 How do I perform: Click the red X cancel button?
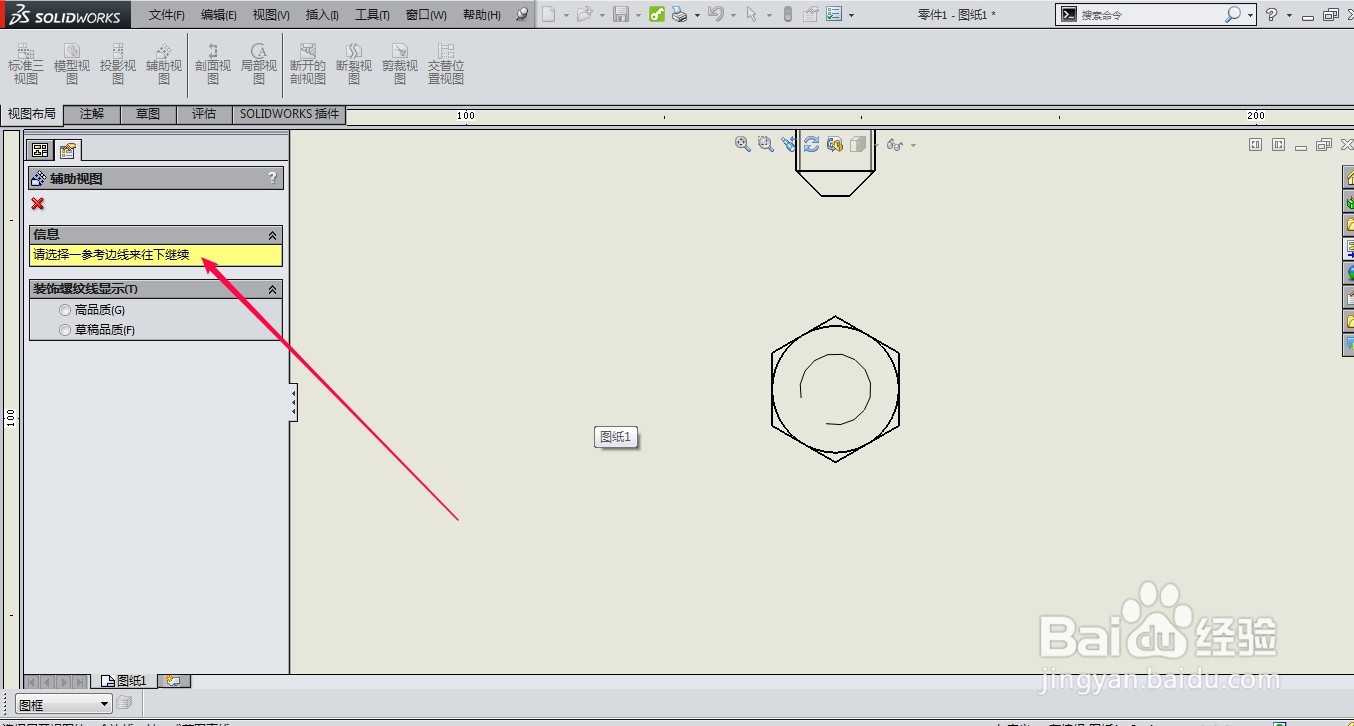coord(38,204)
